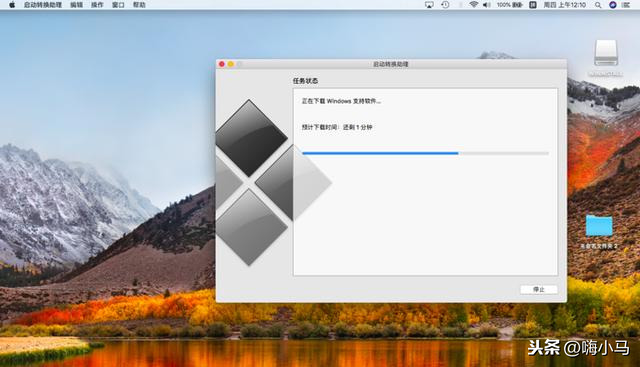Select the blue folder on desktop
The image size is (640, 367).
pos(599,226)
